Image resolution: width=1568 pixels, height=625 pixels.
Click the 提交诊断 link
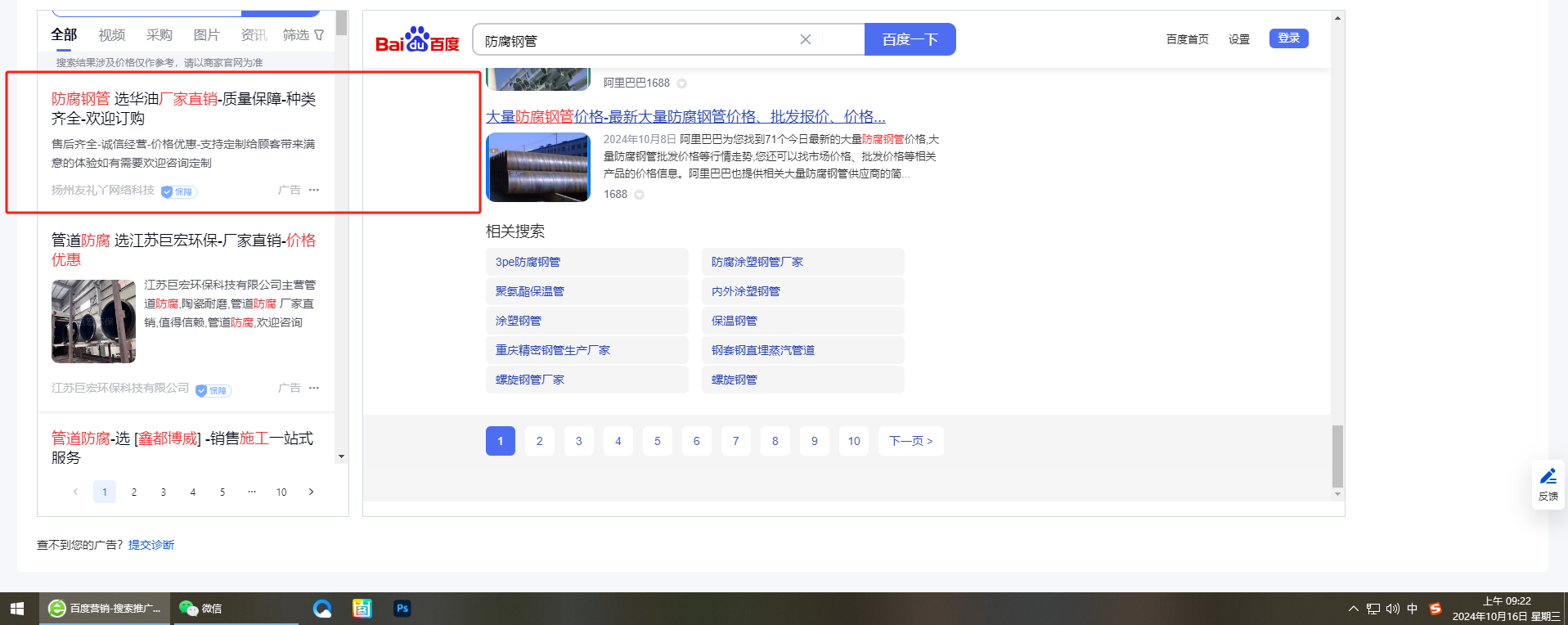coord(151,545)
